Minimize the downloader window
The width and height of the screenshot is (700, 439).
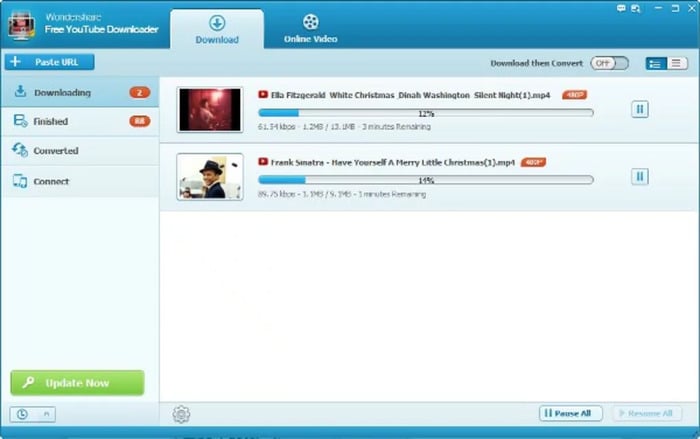point(658,8)
